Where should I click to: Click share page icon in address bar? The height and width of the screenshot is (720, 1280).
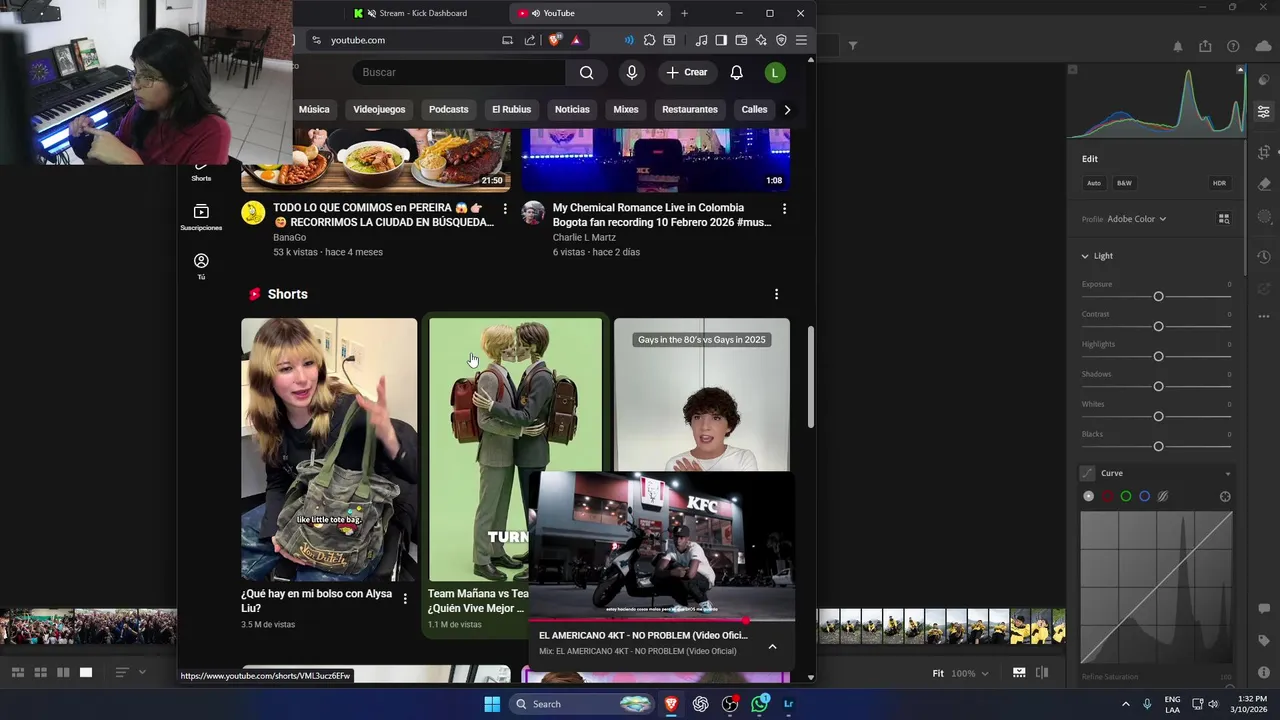tap(529, 40)
